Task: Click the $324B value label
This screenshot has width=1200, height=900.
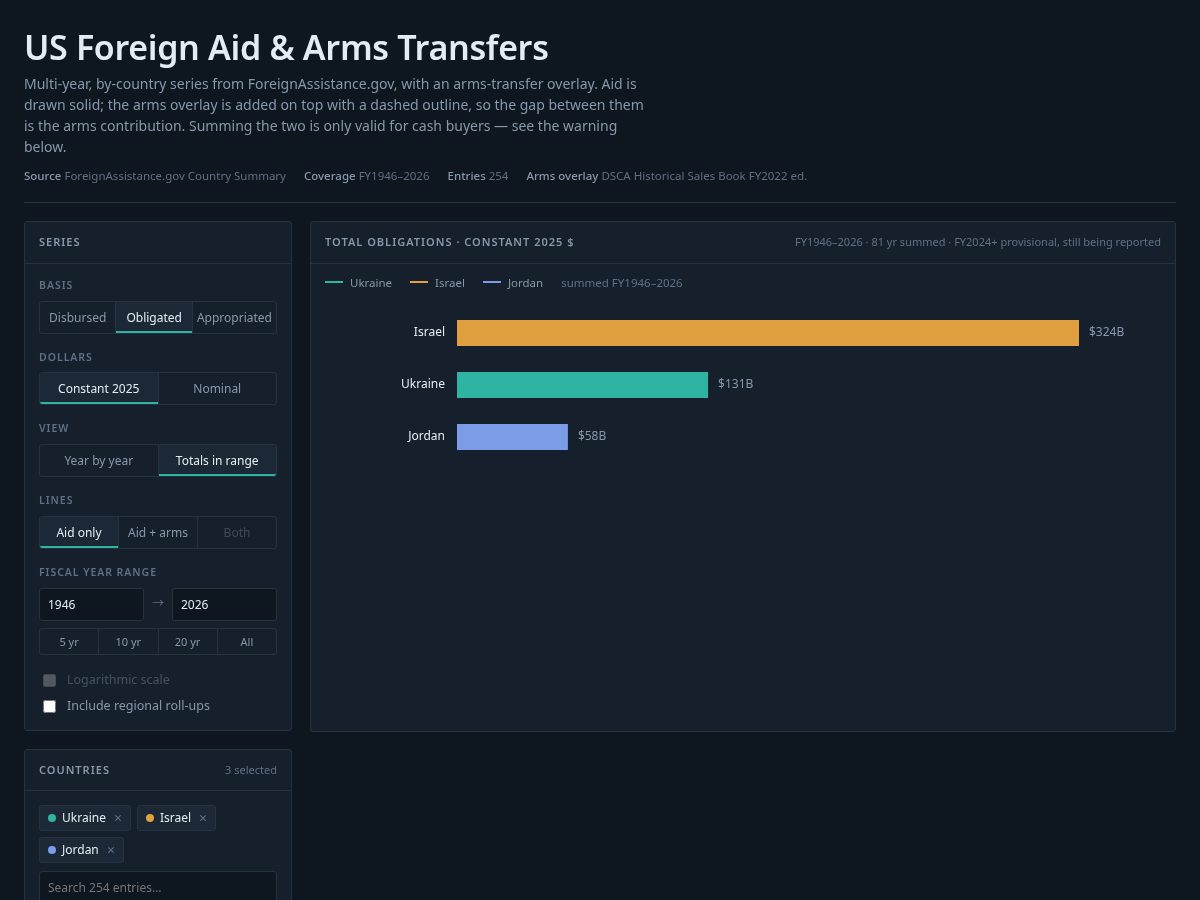Action: tap(1106, 332)
